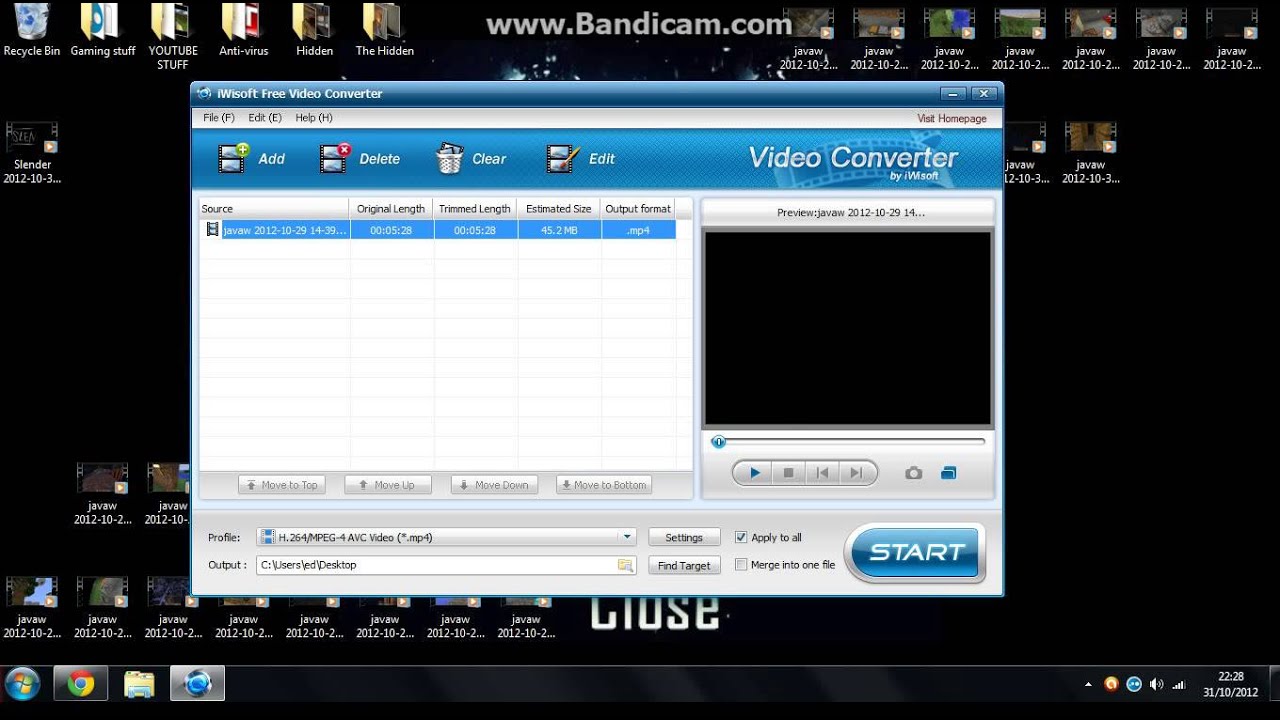Click Move Up button
The height and width of the screenshot is (720, 1280).
pyautogui.click(x=388, y=485)
